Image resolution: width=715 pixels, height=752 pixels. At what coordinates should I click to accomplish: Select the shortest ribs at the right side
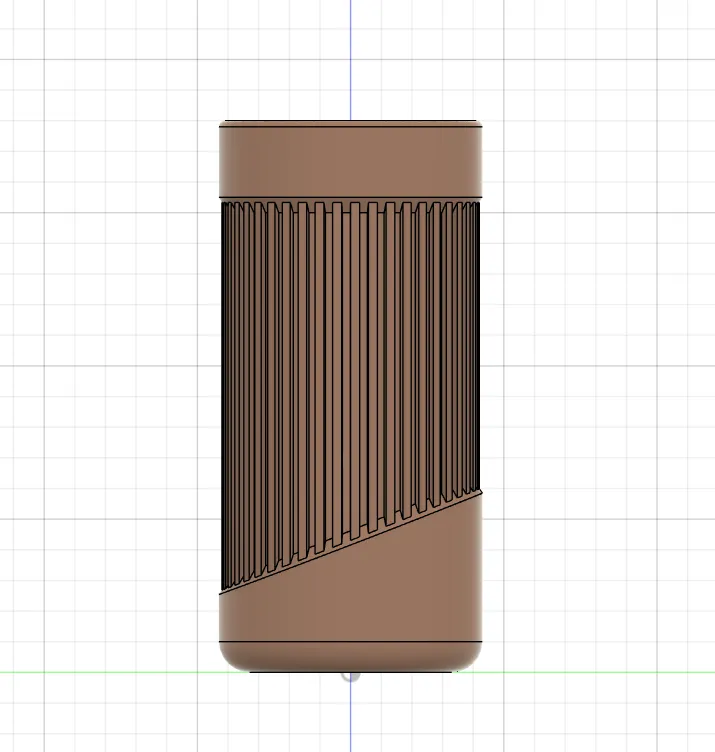click(470, 350)
